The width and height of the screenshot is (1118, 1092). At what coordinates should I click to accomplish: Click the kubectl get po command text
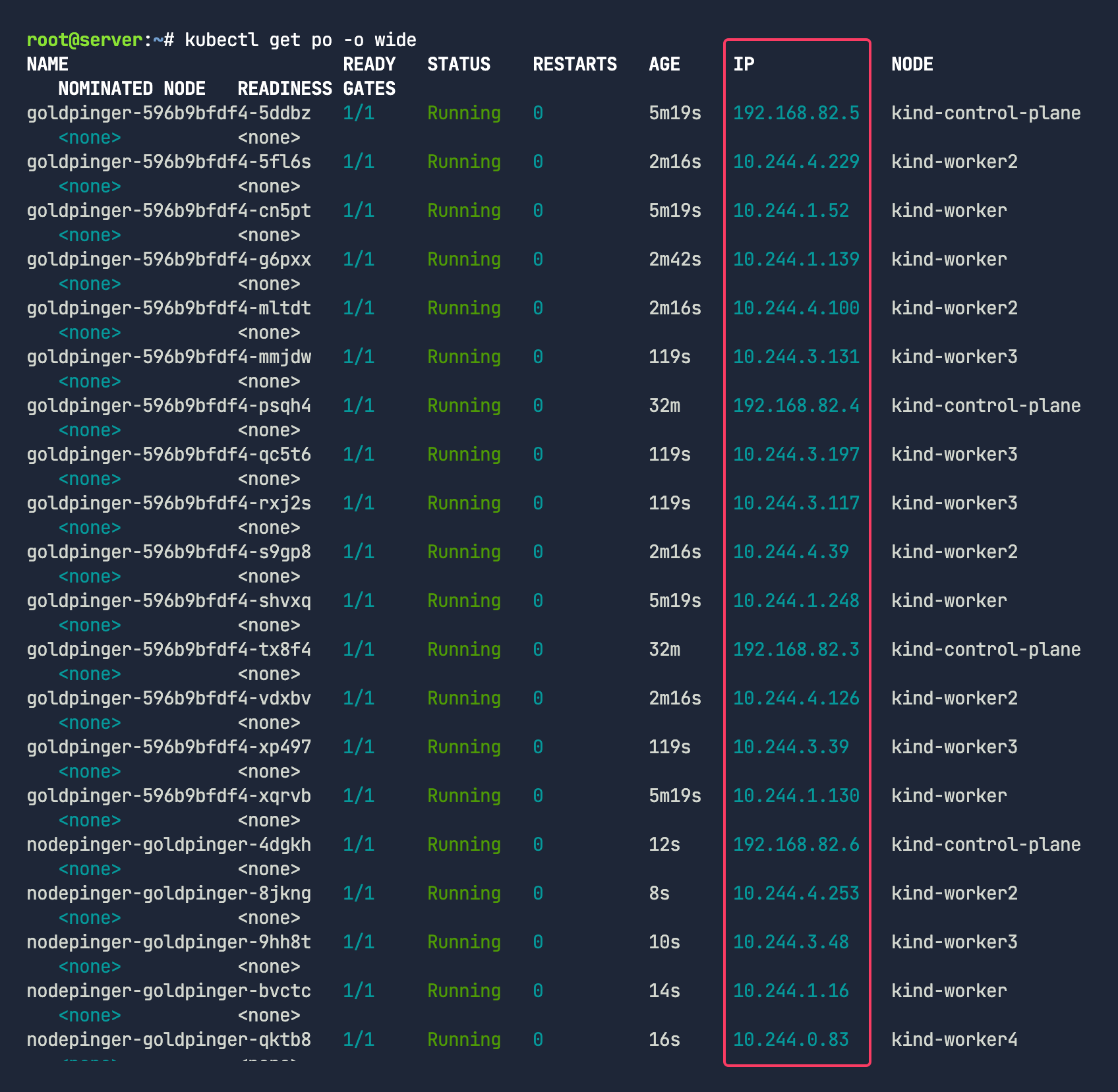300,40
